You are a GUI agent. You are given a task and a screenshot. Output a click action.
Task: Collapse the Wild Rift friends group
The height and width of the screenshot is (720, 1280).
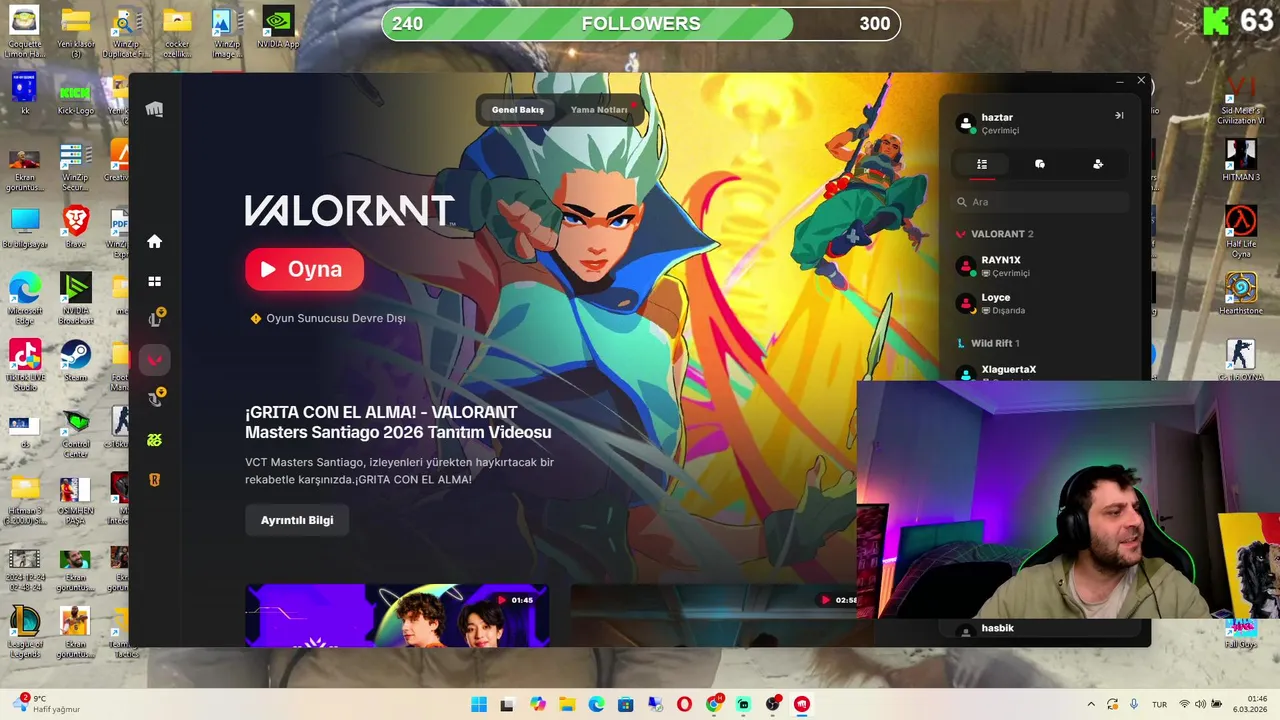pyautogui.click(x=988, y=343)
